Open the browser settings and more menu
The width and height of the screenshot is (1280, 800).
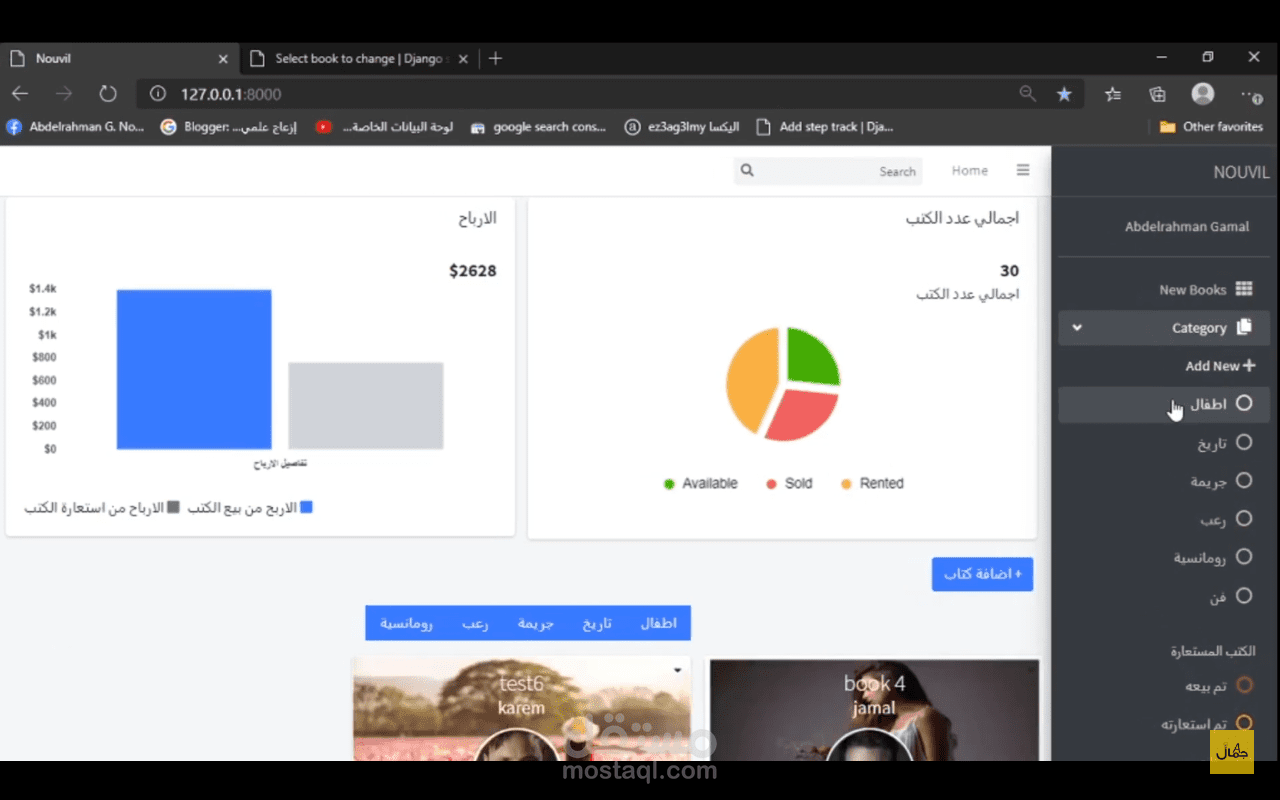pyautogui.click(x=1250, y=95)
